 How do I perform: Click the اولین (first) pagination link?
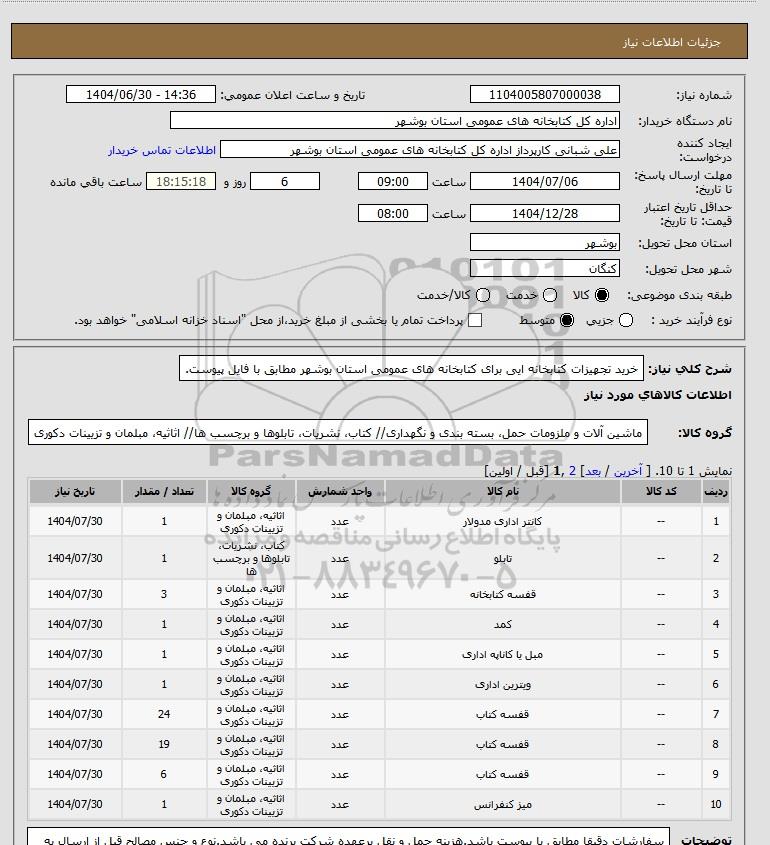pyautogui.click(x=502, y=469)
